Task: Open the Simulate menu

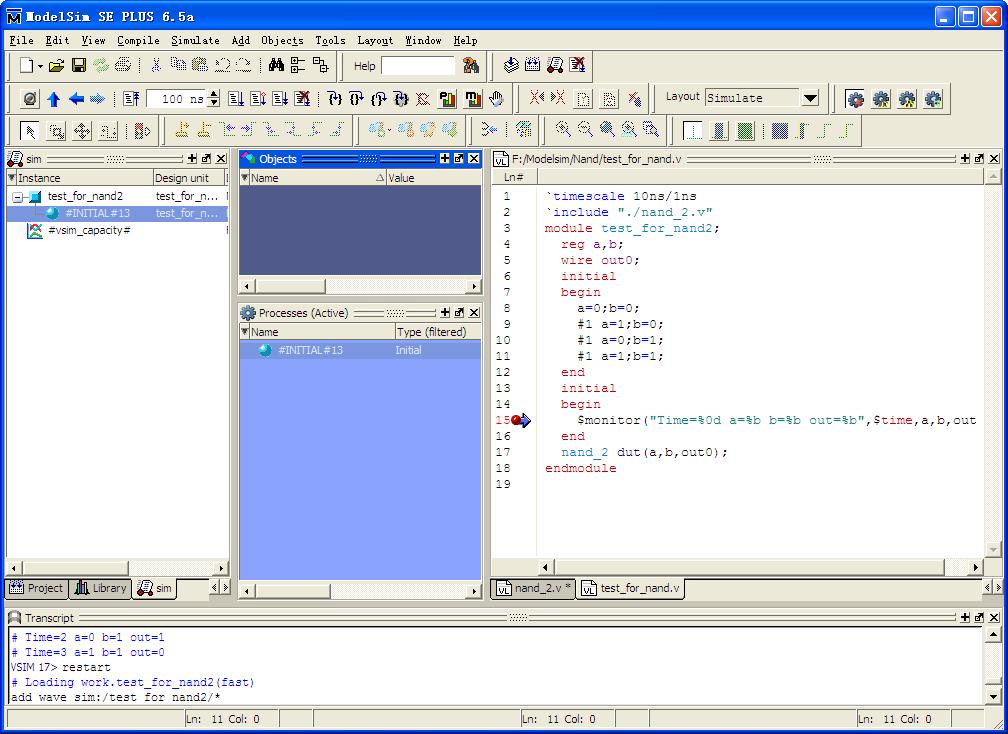Action: [x=195, y=41]
